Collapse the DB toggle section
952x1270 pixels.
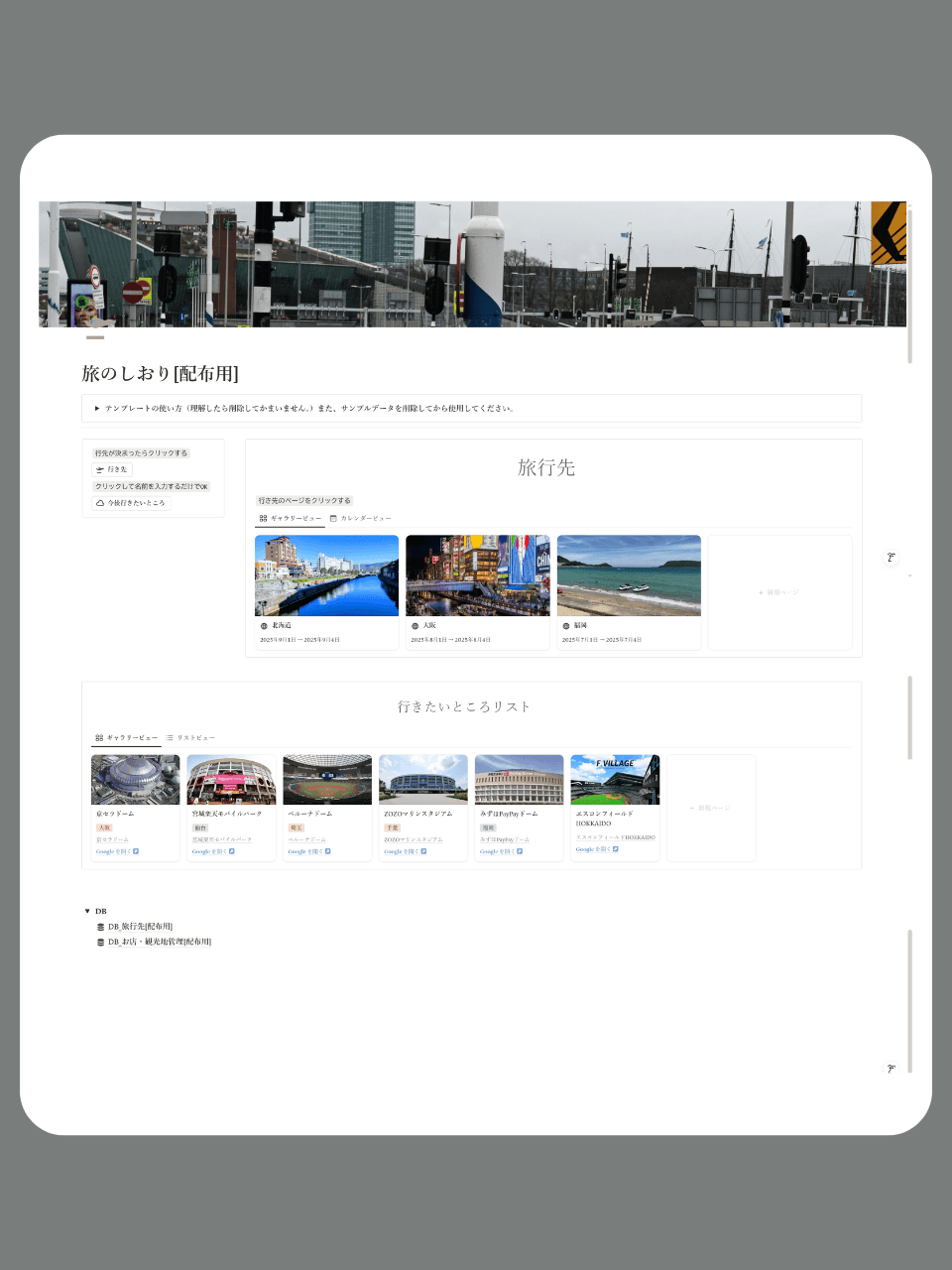point(87,911)
